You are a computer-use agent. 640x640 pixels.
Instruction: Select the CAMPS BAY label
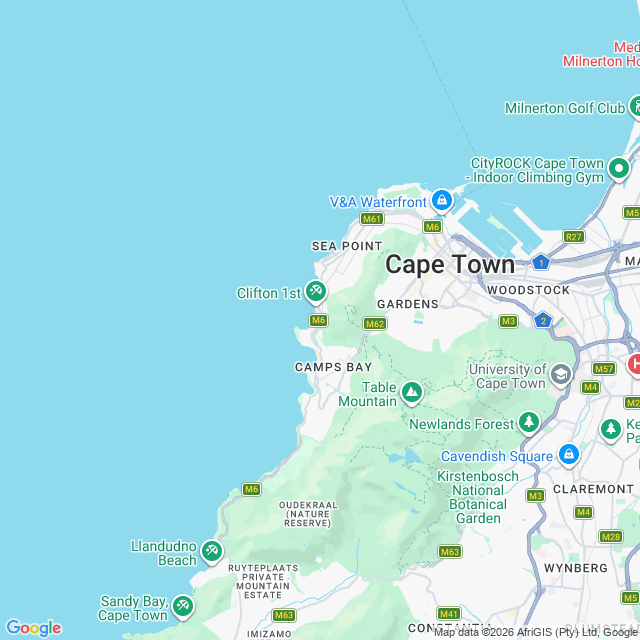[x=333, y=367]
